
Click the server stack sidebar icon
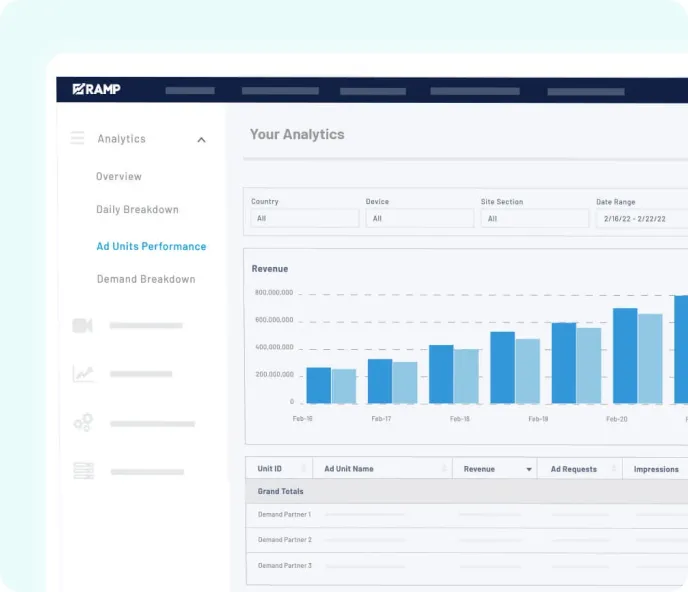click(83, 471)
